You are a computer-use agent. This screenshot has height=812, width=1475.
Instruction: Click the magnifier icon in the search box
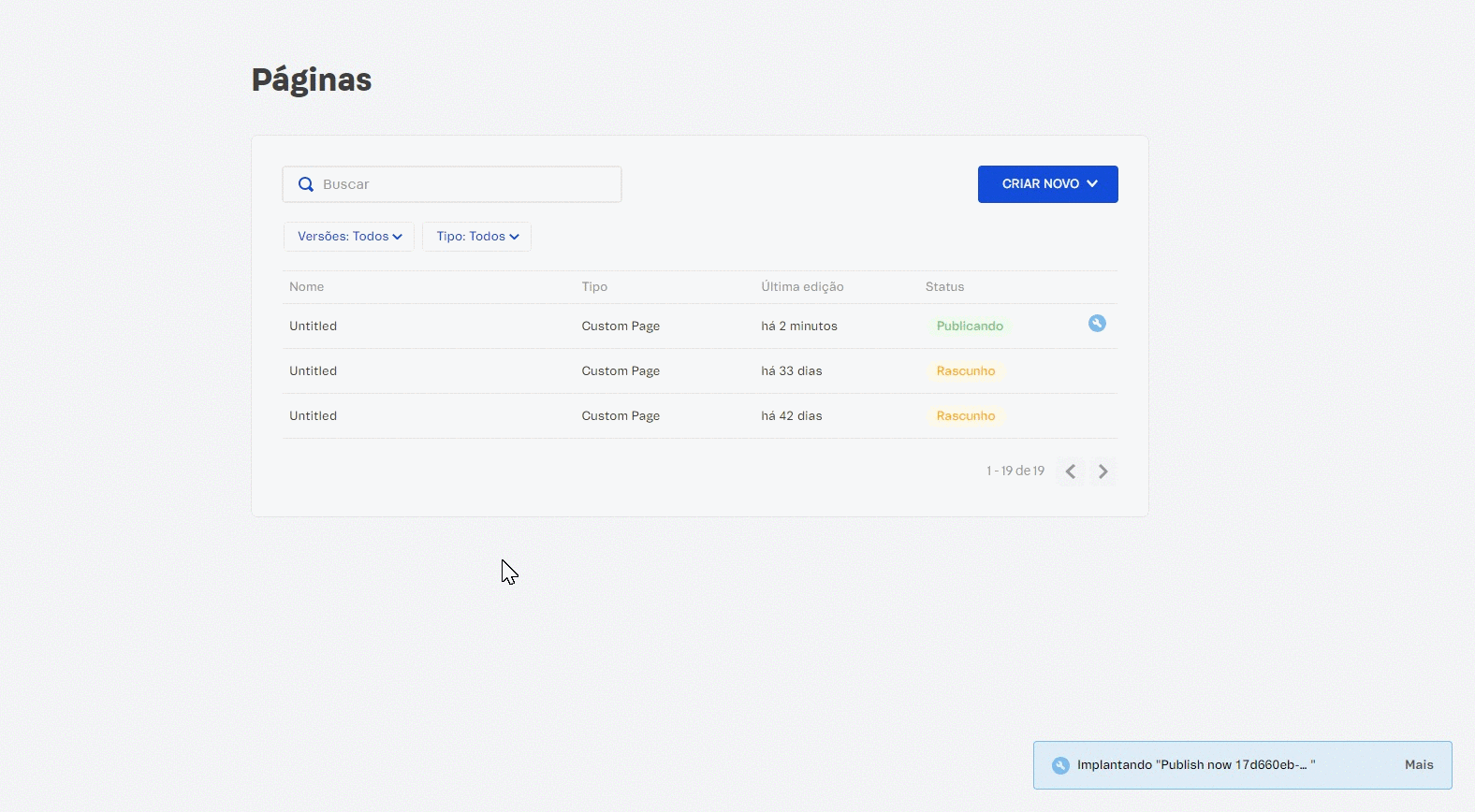coord(306,184)
